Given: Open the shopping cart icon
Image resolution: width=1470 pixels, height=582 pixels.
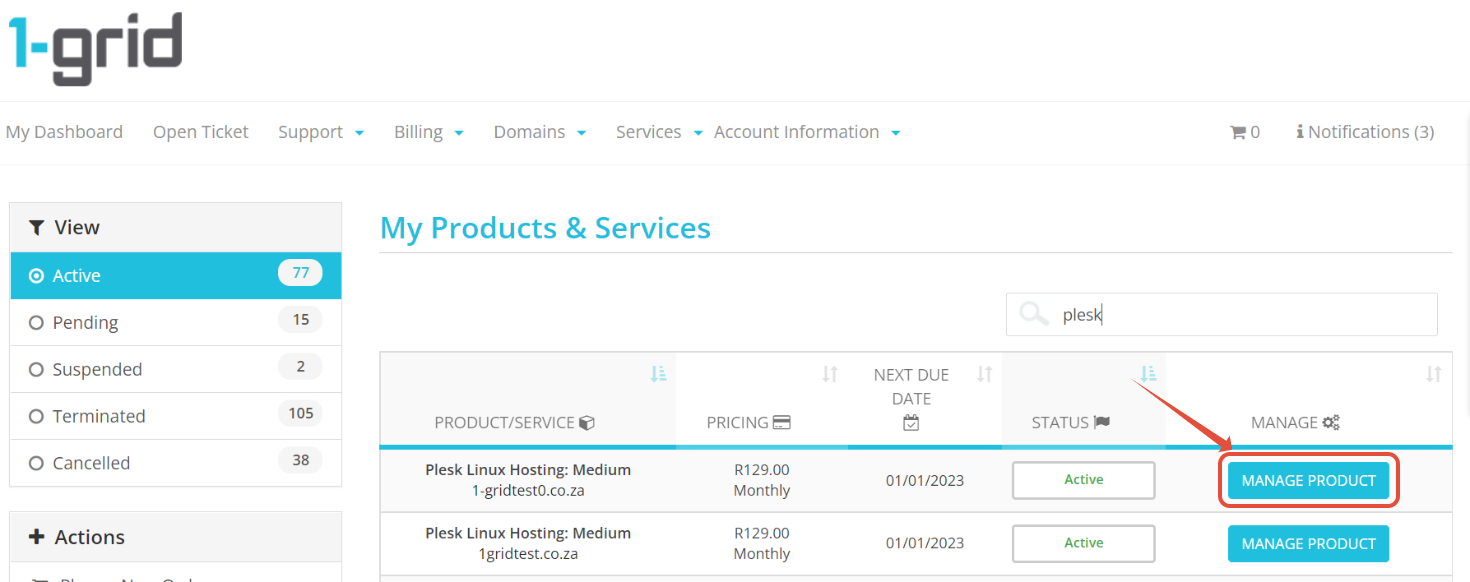Looking at the screenshot, I should pos(1238,132).
